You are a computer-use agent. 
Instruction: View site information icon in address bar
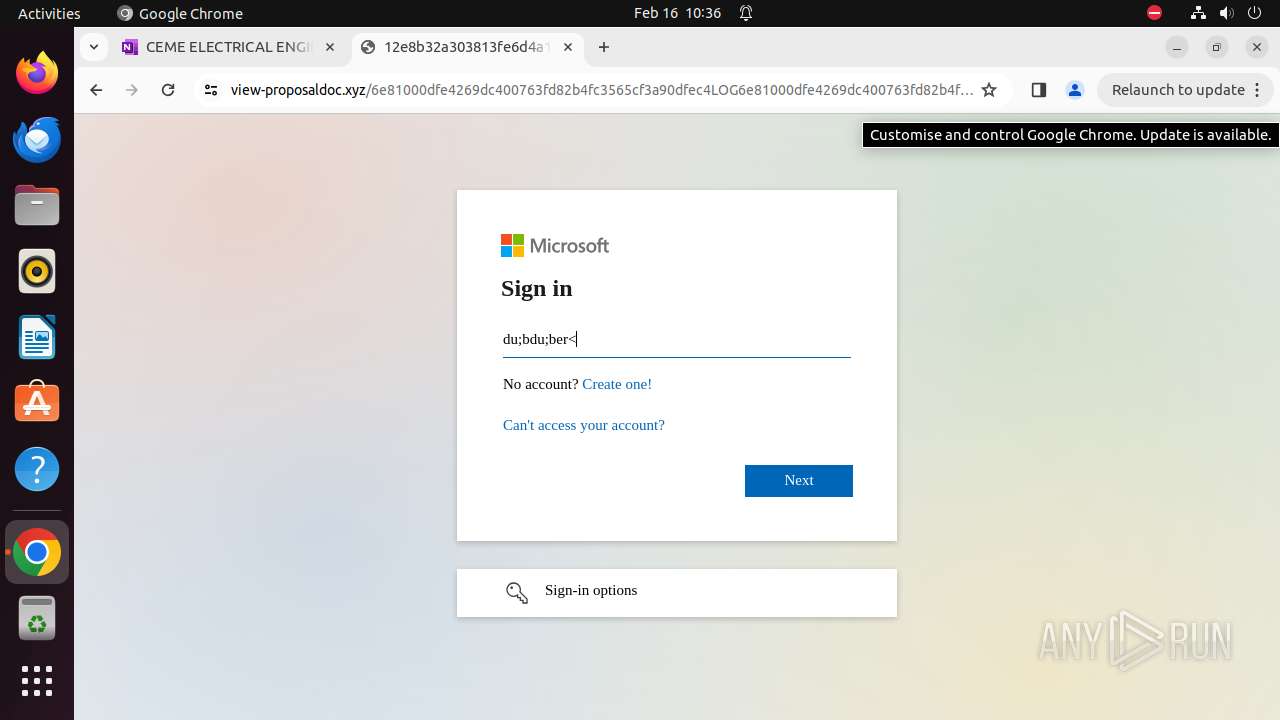[x=210, y=90]
